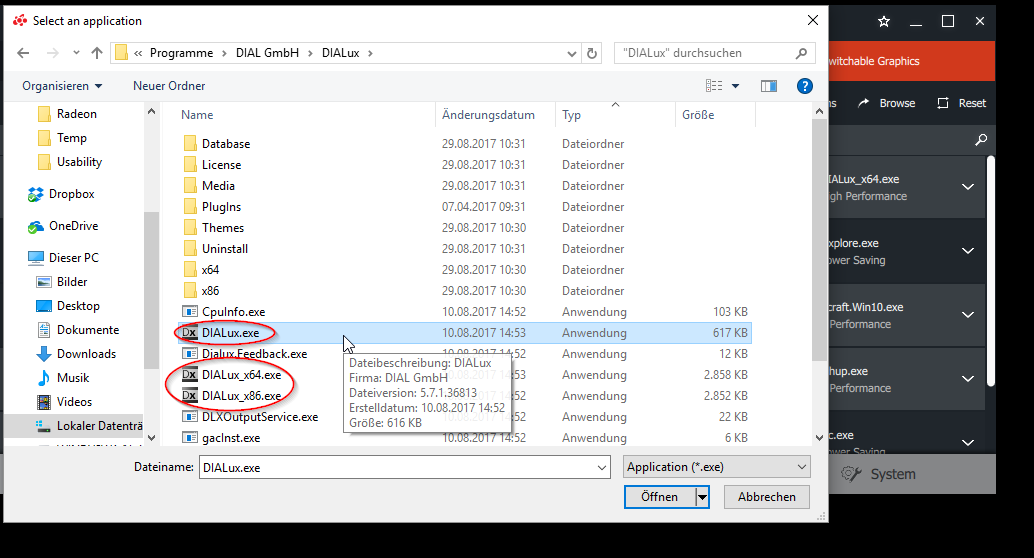Select the Database folder
This screenshot has width=1034, height=558.
[216, 144]
